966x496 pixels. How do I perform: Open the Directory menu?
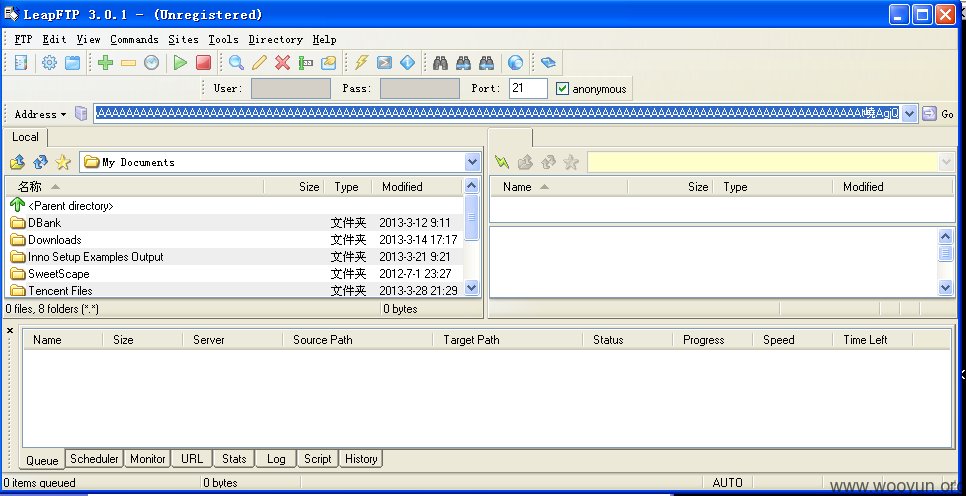pyautogui.click(x=275, y=39)
